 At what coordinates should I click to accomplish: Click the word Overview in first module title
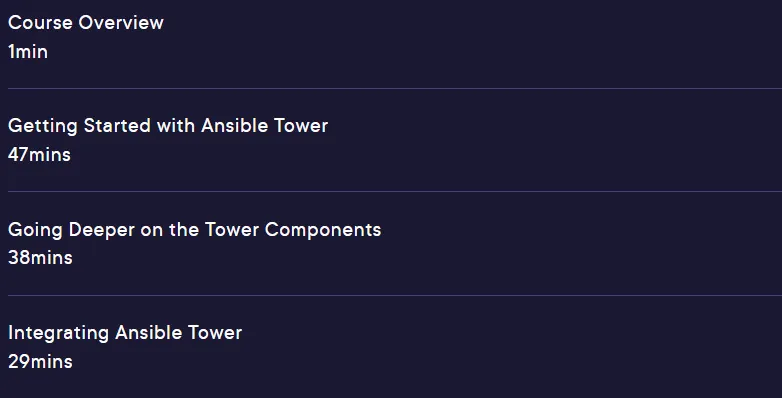(x=121, y=22)
